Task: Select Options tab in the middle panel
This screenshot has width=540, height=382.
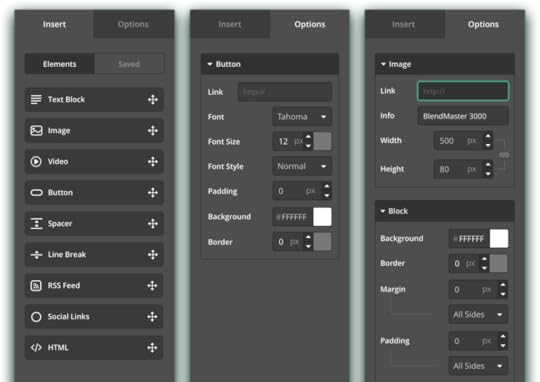Action: 310,24
